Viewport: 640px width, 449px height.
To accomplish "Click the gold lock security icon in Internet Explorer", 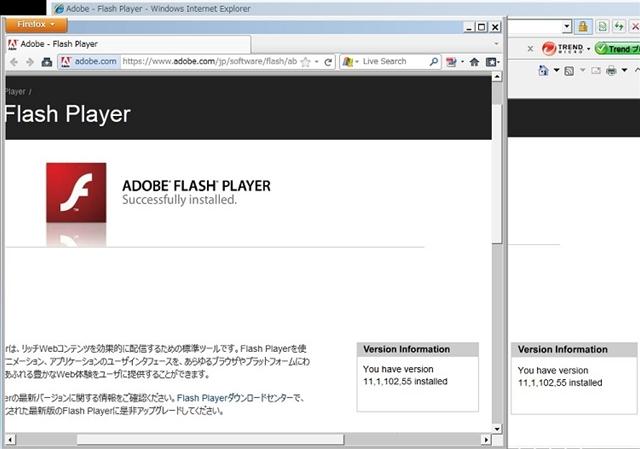I will (x=583, y=27).
